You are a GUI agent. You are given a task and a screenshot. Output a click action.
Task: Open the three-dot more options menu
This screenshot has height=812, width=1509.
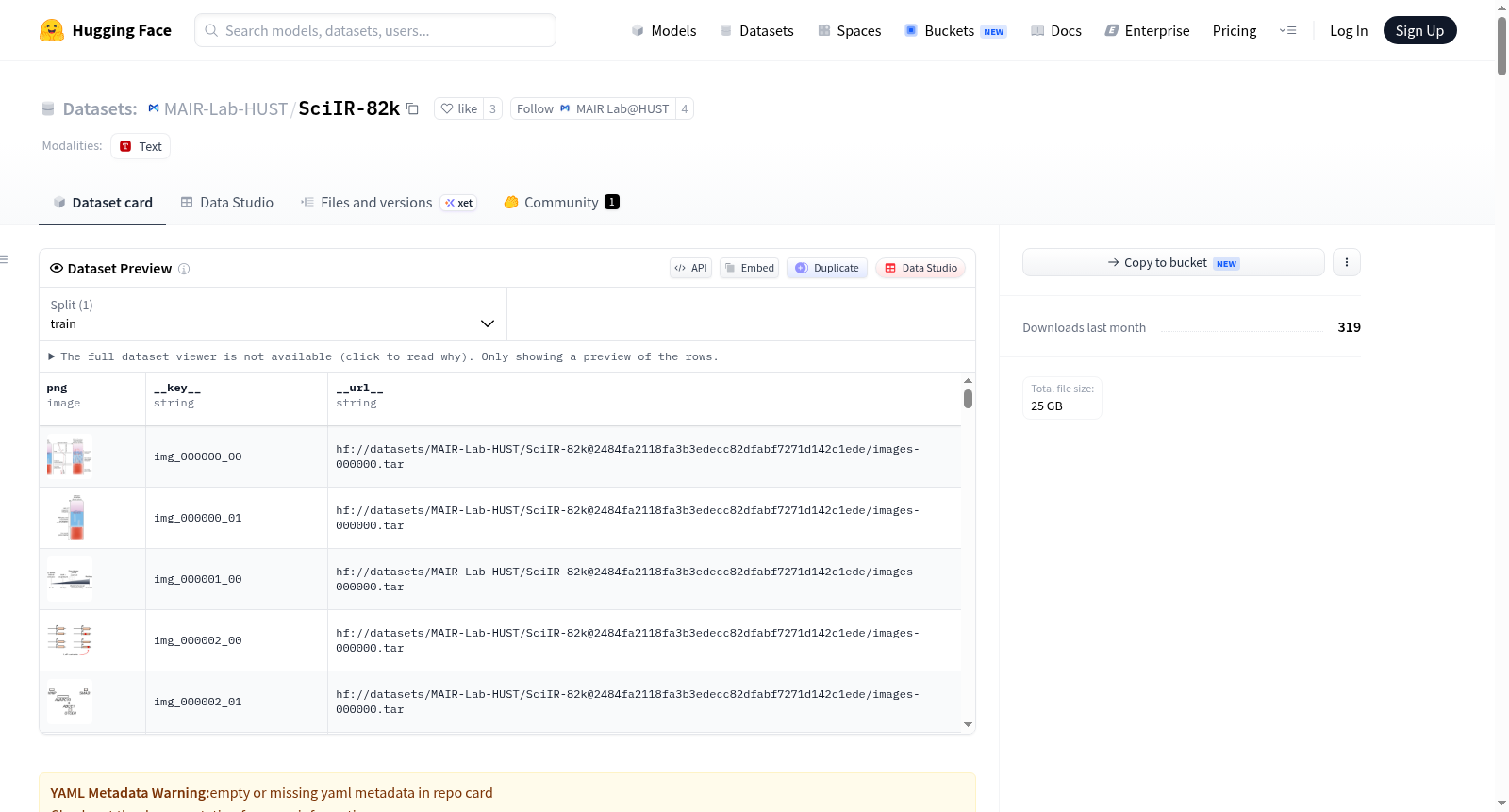point(1347,262)
